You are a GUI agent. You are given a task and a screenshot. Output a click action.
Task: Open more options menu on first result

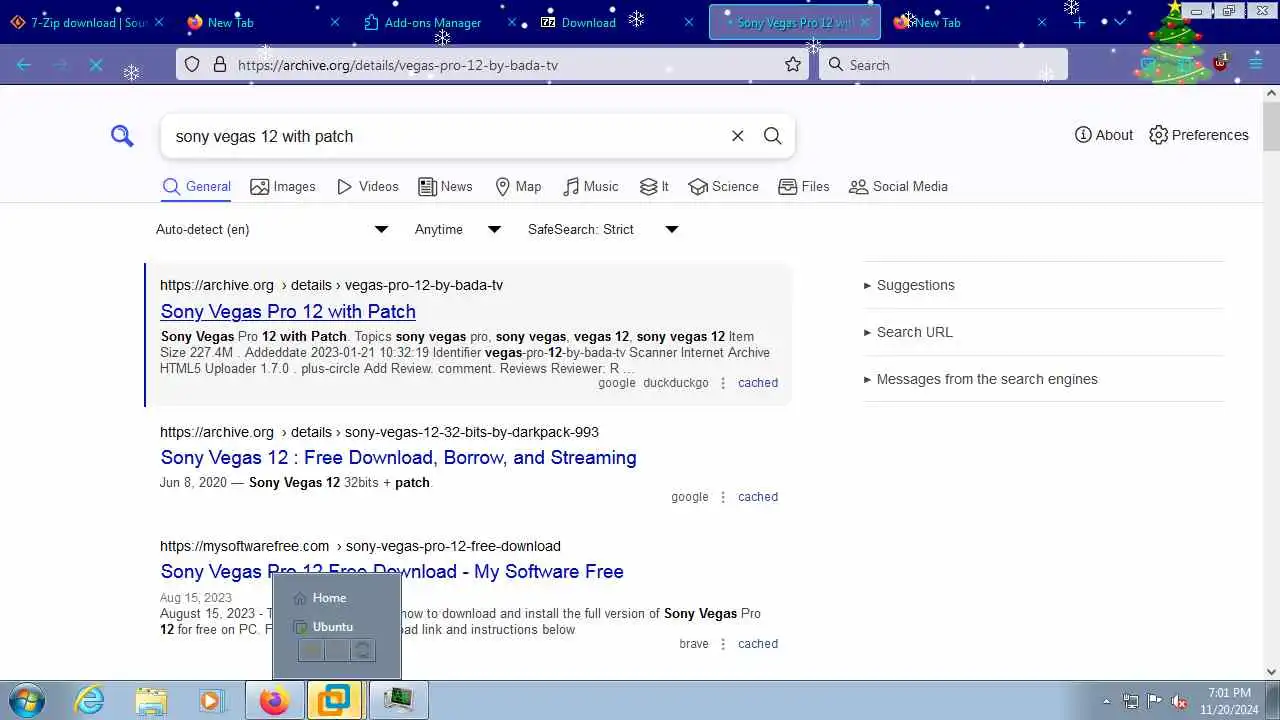(723, 383)
